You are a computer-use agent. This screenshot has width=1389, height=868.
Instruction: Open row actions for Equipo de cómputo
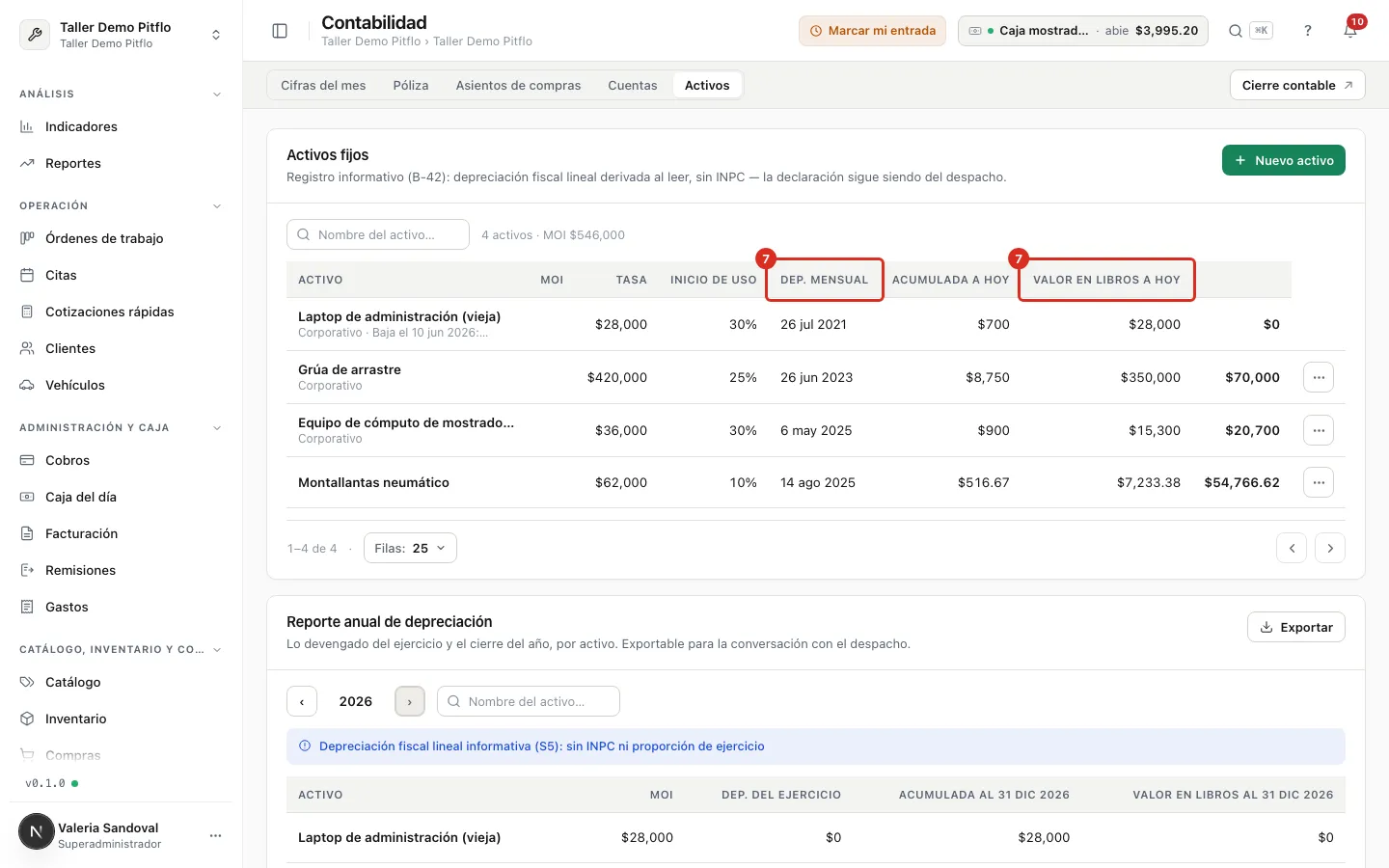[1319, 430]
